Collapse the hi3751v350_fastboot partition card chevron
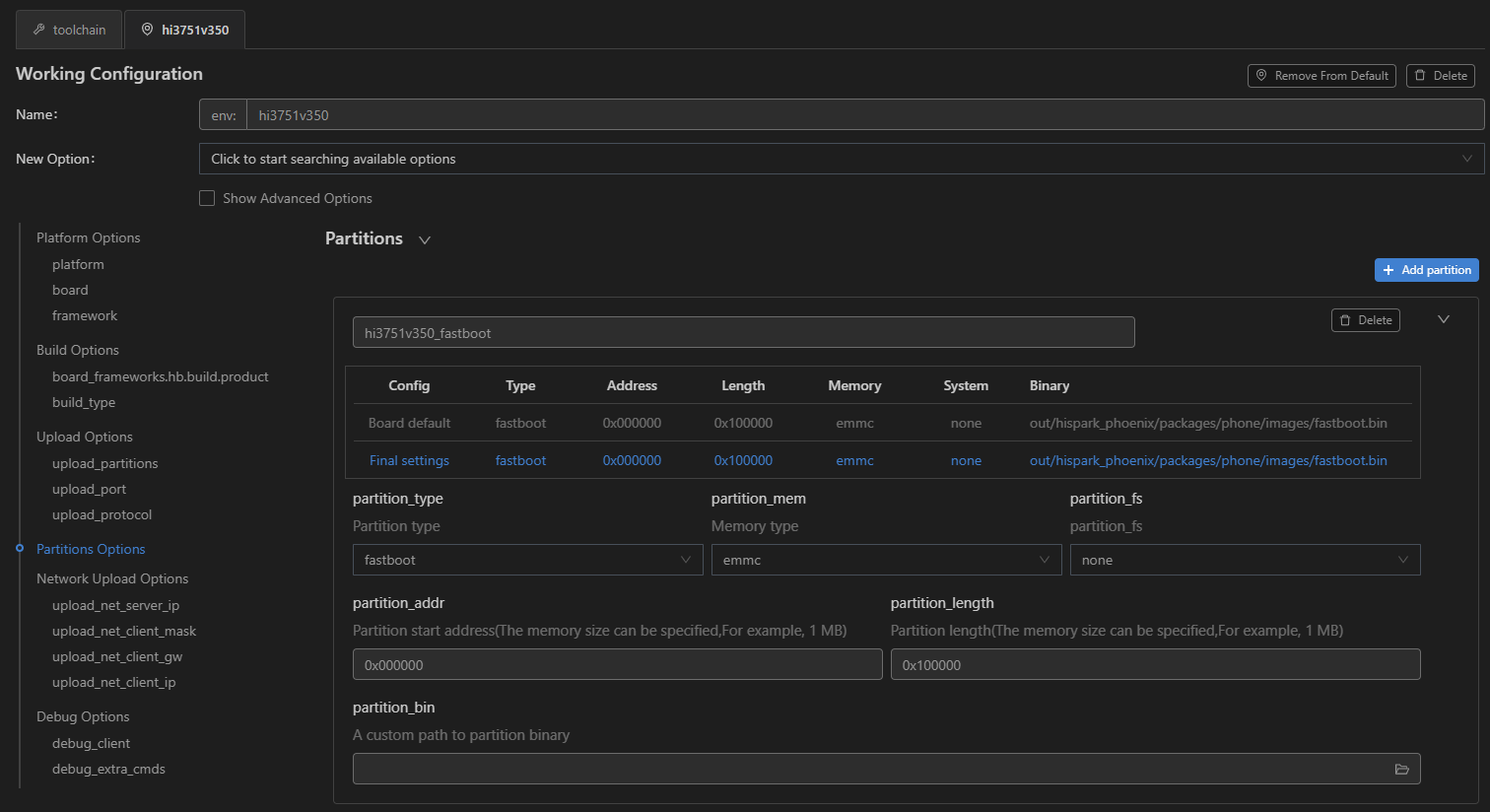Image resolution: width=1490 pixels, height=812 pixels. pyautogui.click(x=1443, y=319)
